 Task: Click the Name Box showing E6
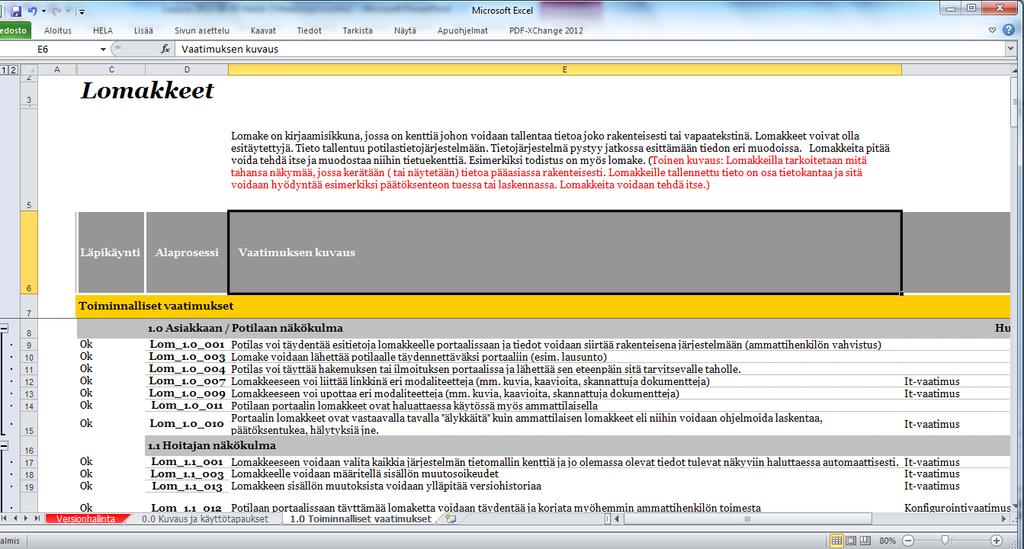tap(49, 49)
